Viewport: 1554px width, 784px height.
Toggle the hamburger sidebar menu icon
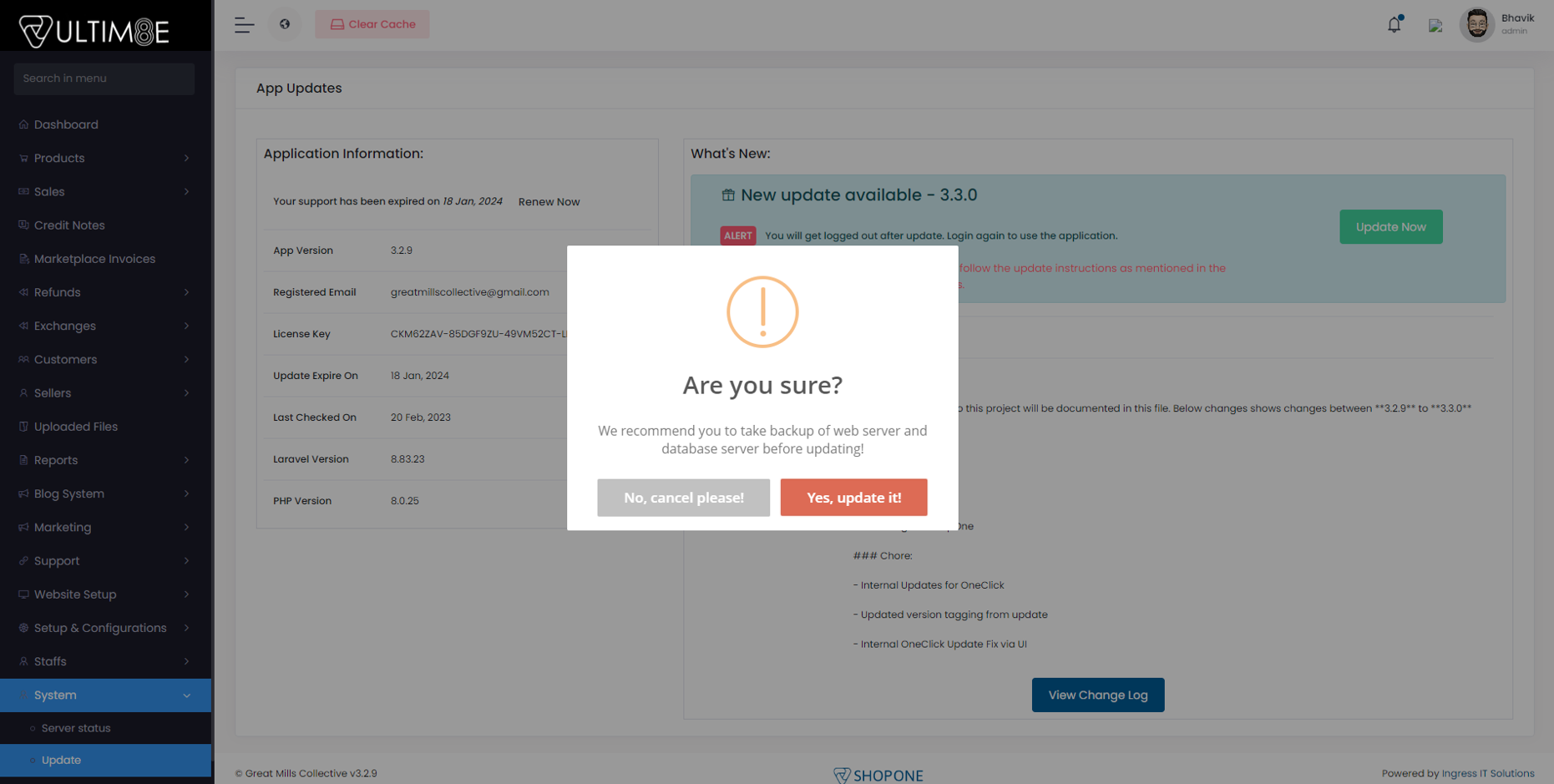point(244,25)
